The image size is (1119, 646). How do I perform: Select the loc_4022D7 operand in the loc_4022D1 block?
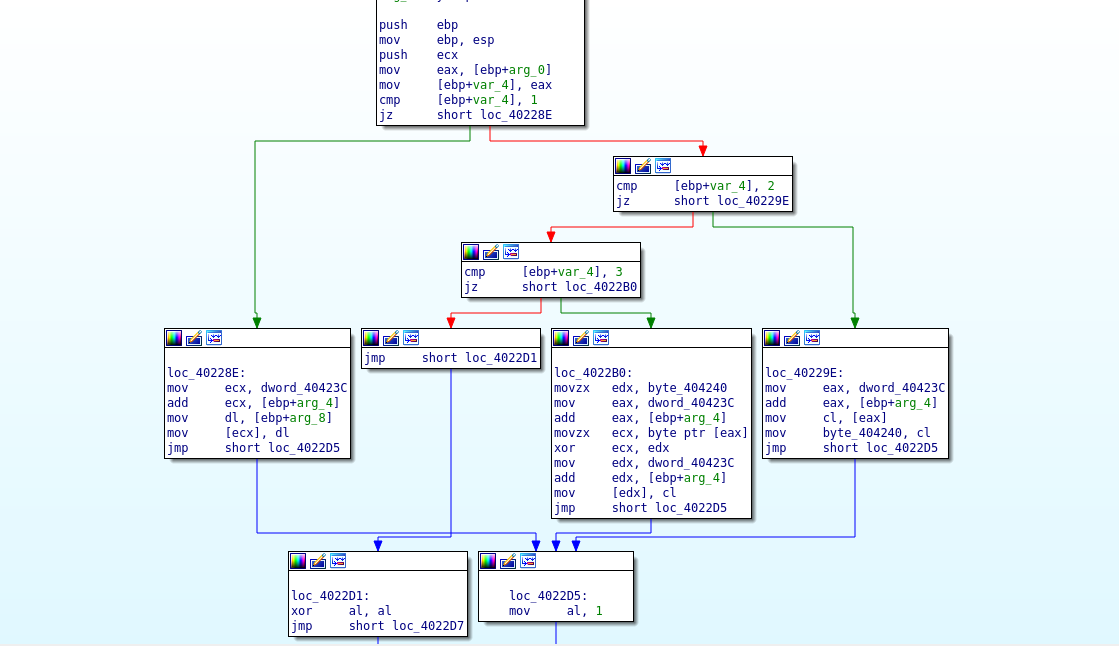428,626
